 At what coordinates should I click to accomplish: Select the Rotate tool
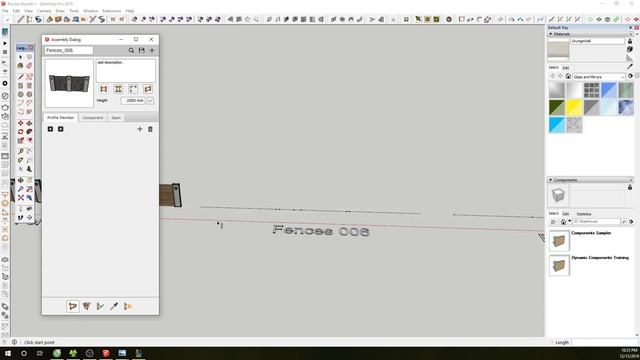tap(20, 132)
